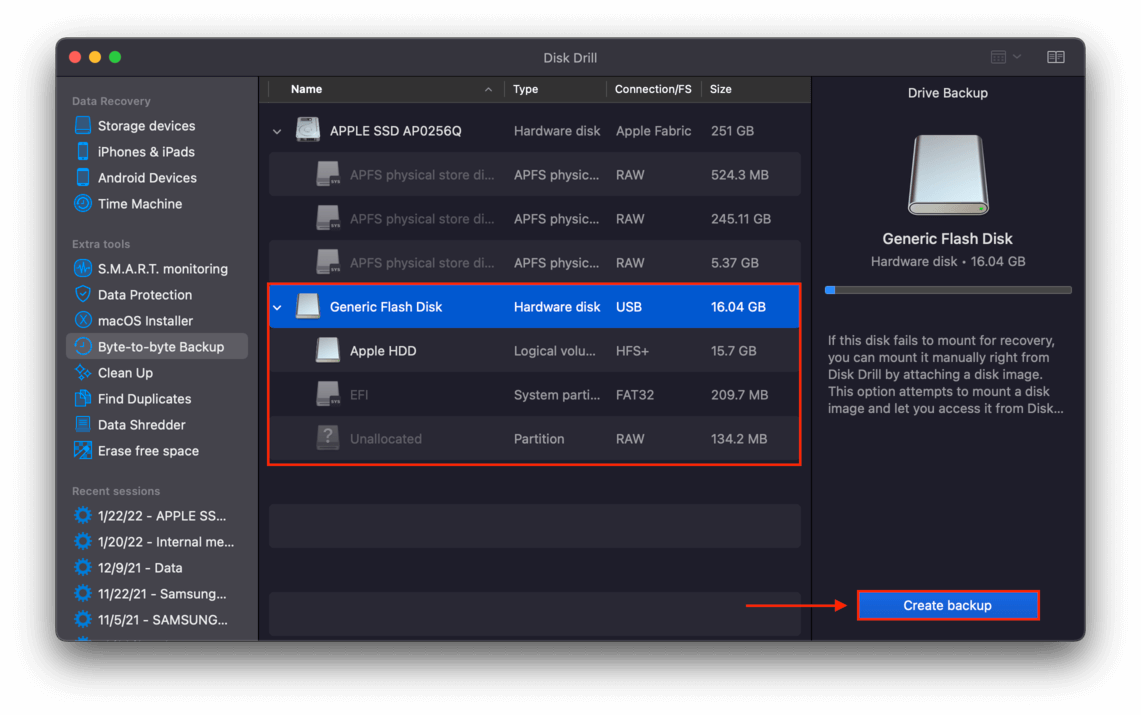Click the Byte-to-byte Backup icon

coord(83,347)
